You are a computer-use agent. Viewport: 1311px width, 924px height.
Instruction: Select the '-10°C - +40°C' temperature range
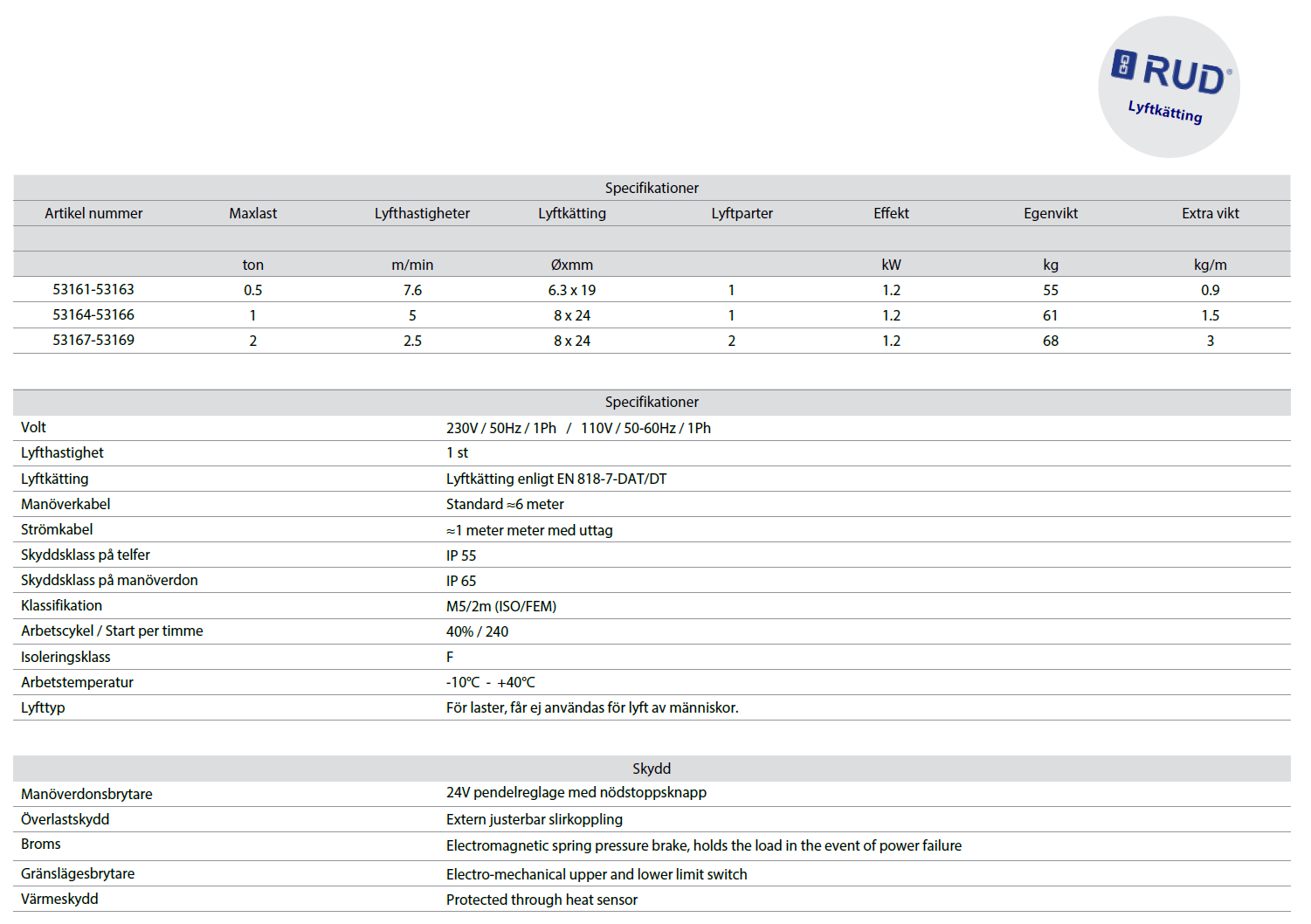pyautogui.click(x=491, y=682)
